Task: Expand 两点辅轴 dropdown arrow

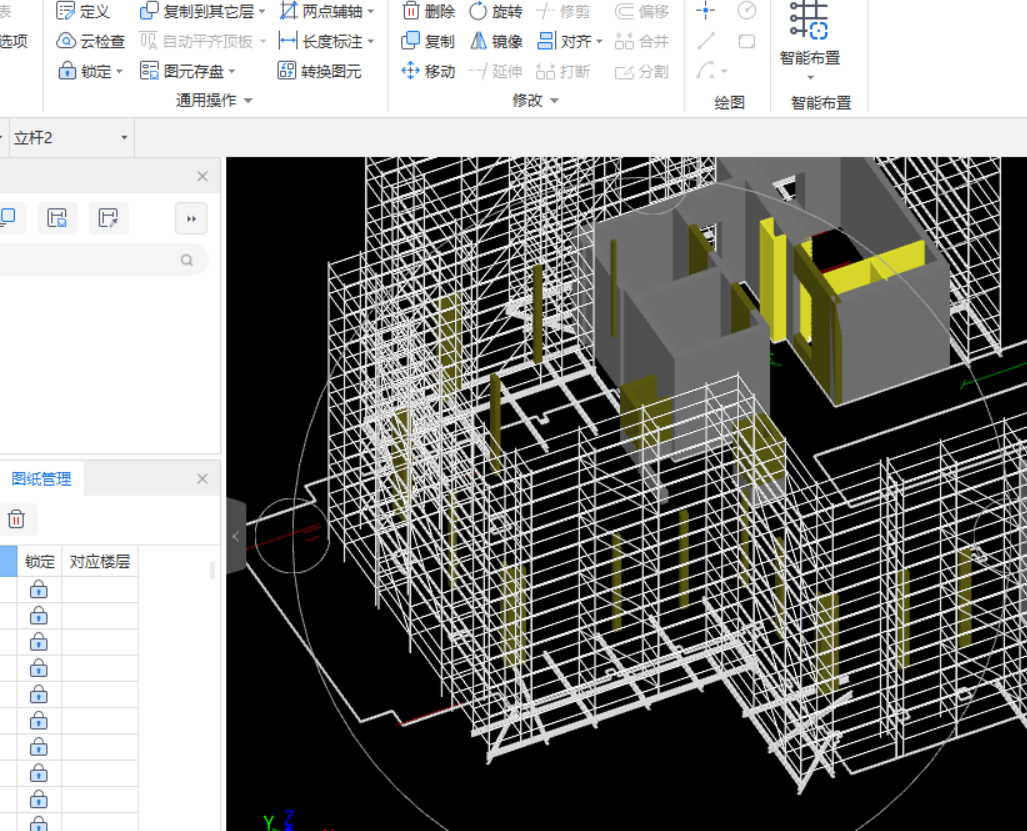Action: tap(371, 12)
